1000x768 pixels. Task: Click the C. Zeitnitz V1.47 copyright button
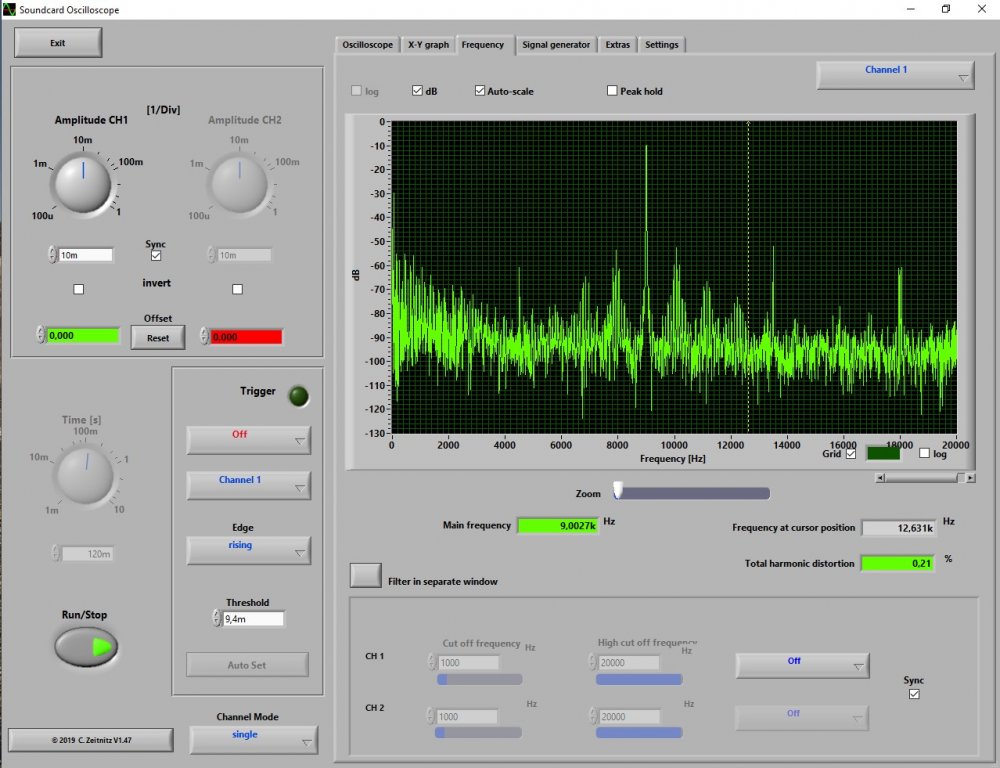[91, 740]
